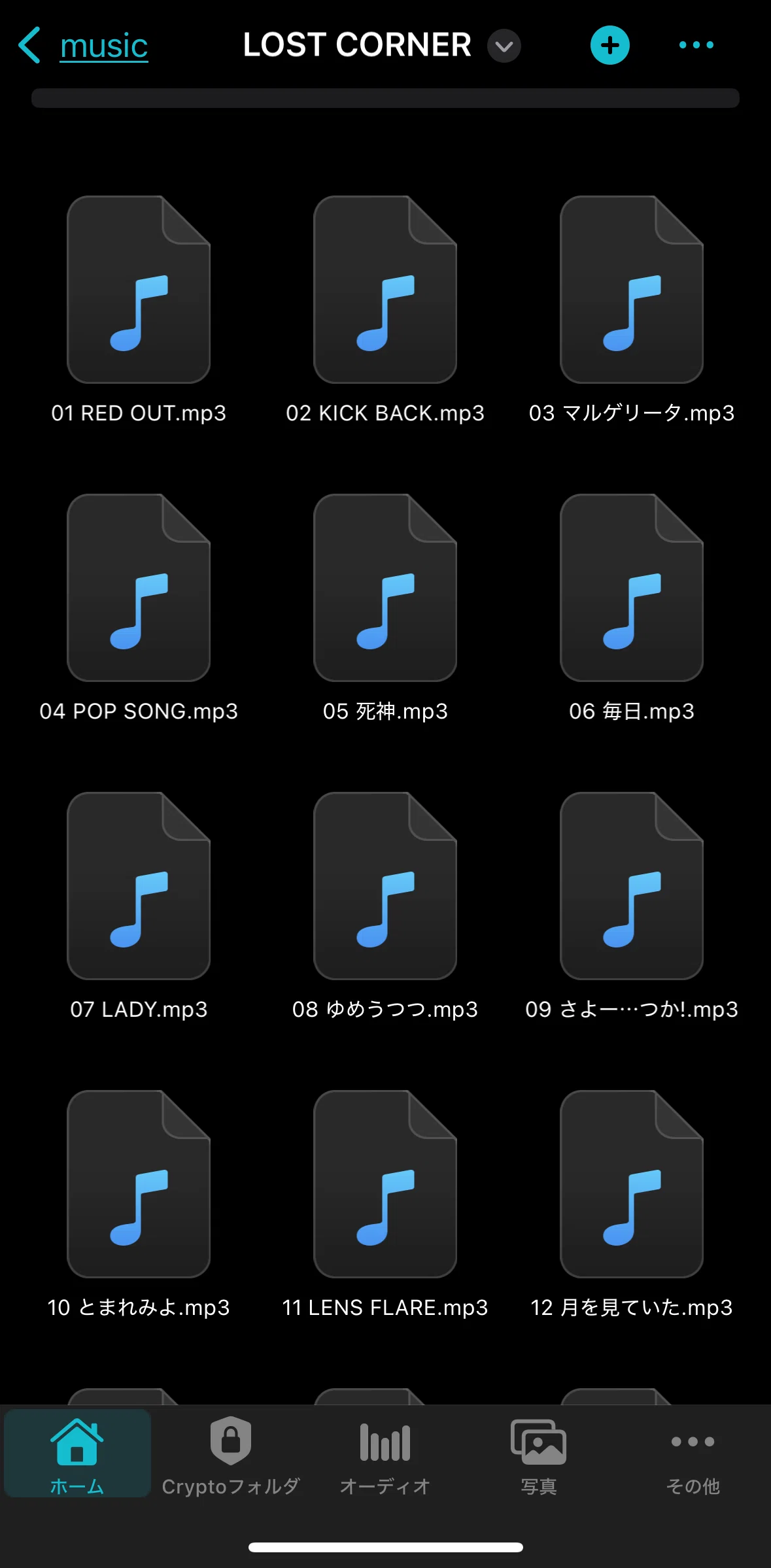Tap the LOST CORNER folder title
This screenshot has height=1568, width=771.
click(357, 45)
